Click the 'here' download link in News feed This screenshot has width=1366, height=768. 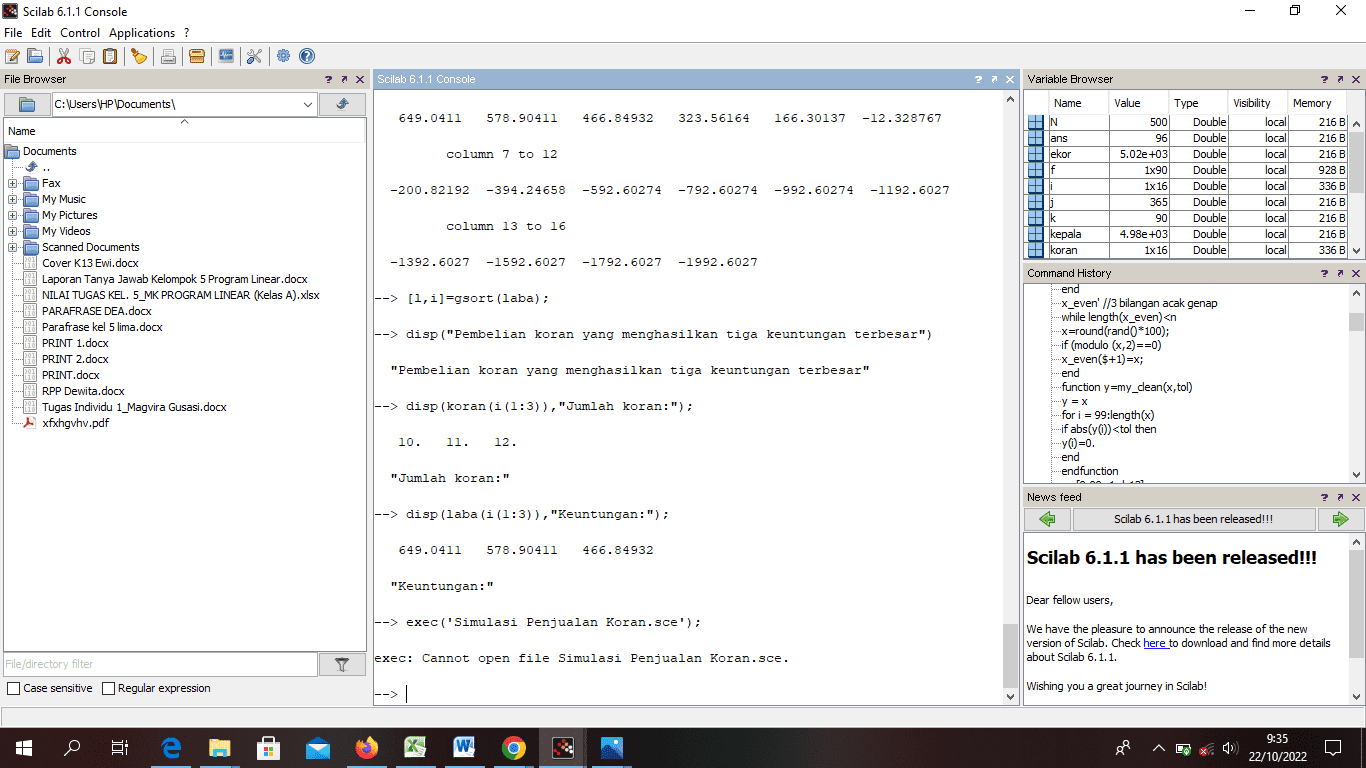(1155, 643)
